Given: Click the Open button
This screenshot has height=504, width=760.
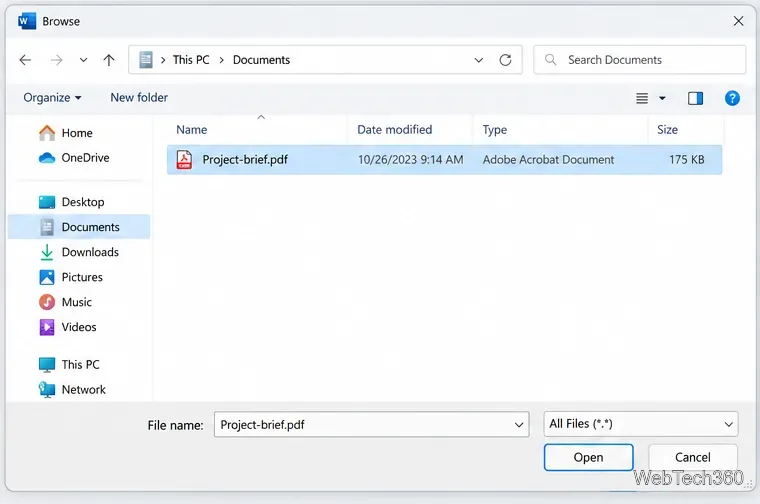Looking at the screenshot, I should [x=588, y=457].
